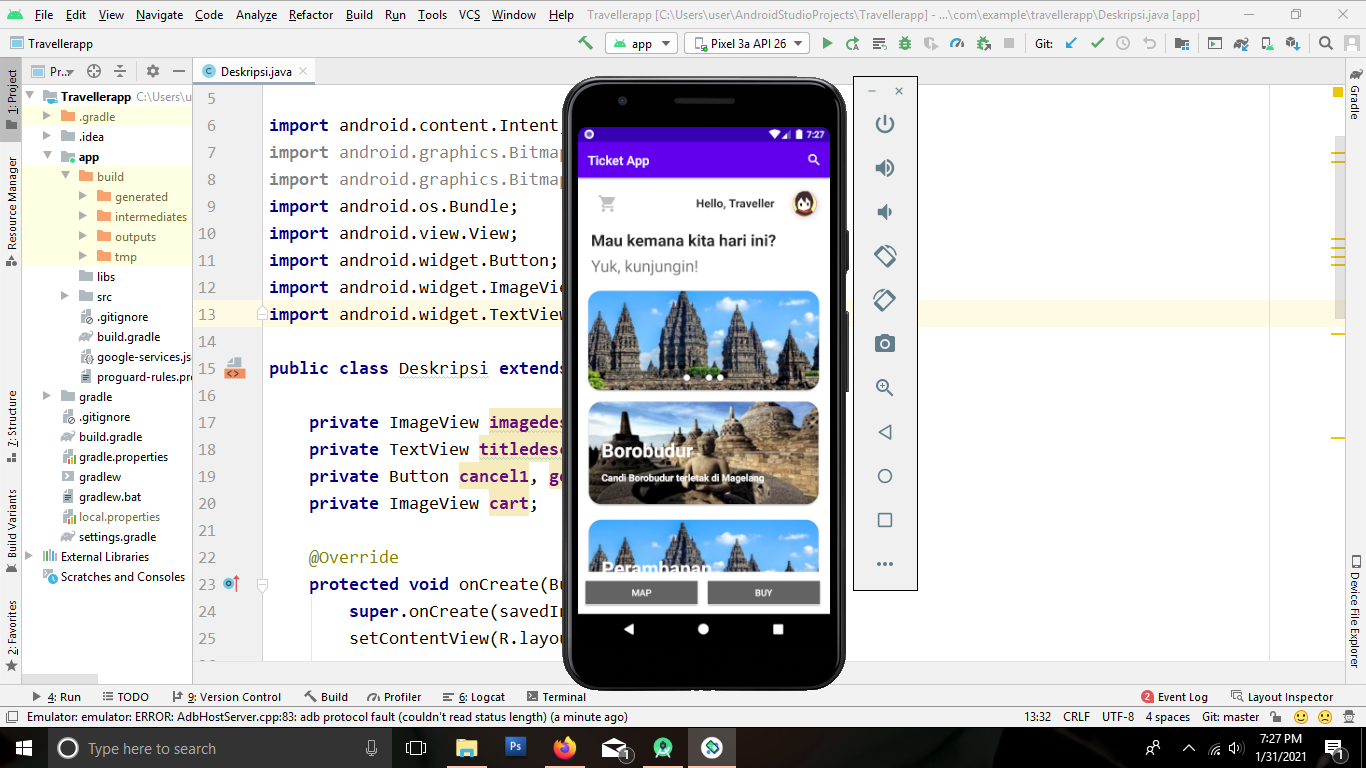1366x768 pixels.
Task: Collapse the build folder
Action: (65, 177)
